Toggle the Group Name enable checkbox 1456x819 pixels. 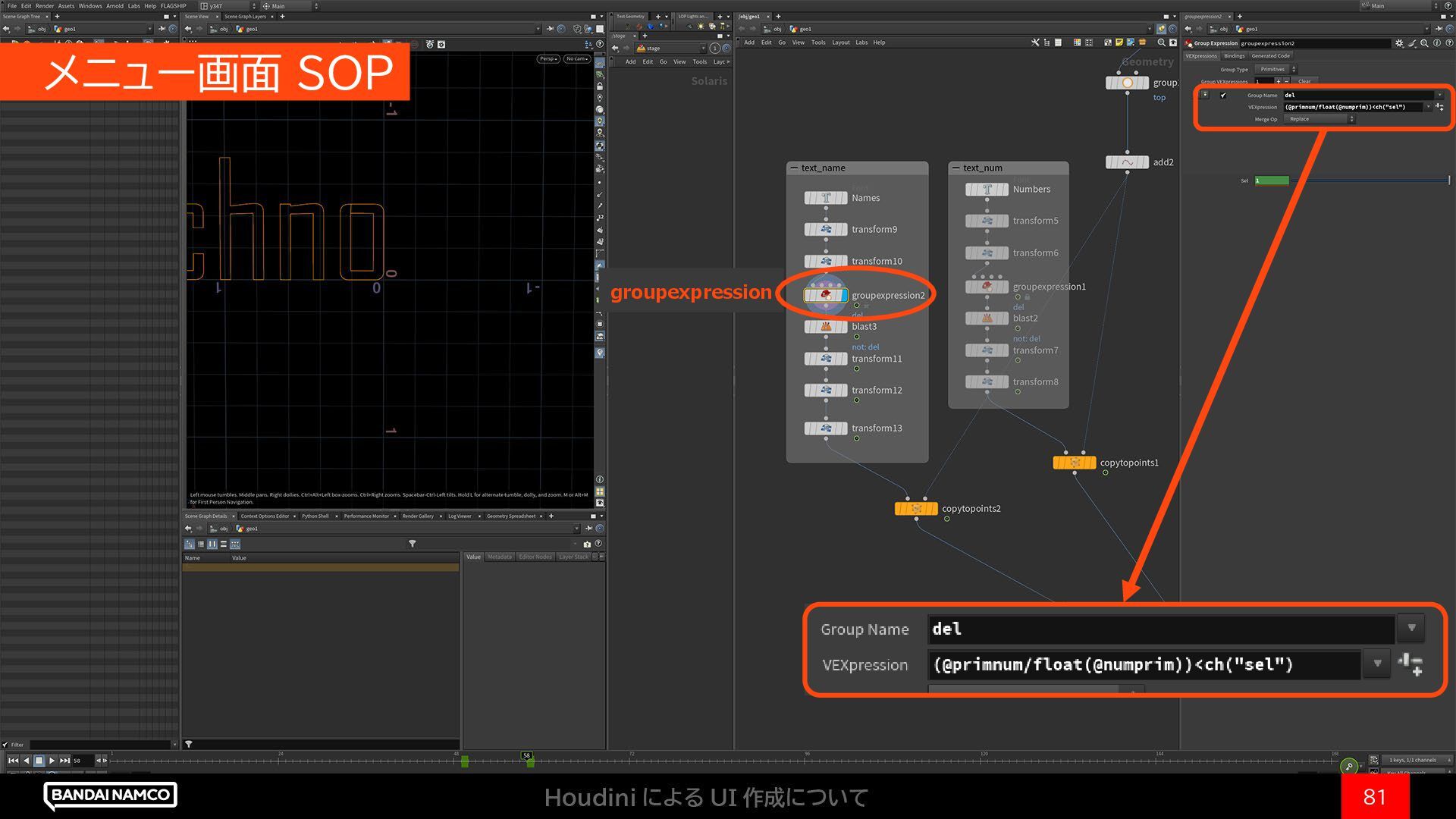(x=1223, y=96)
